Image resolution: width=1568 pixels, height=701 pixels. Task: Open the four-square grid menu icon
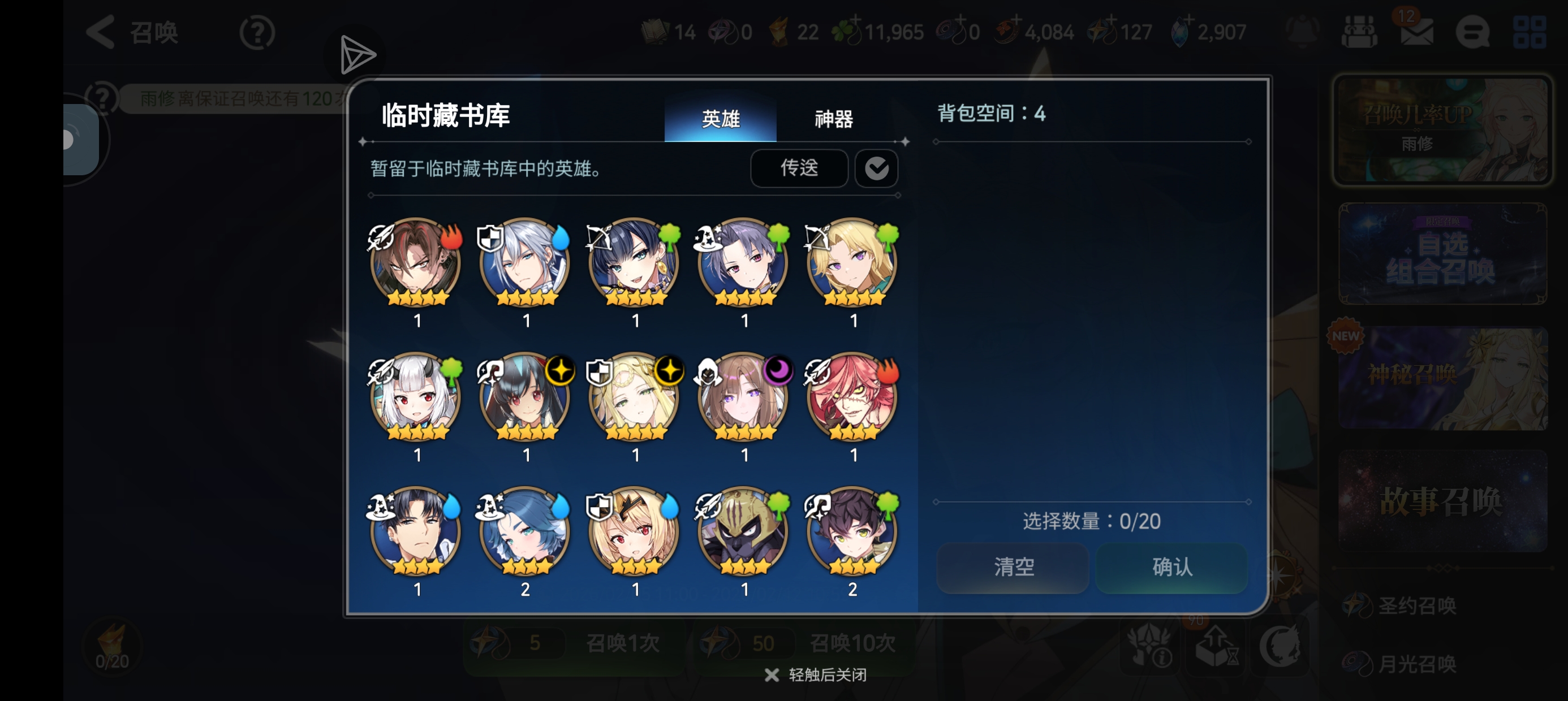click(x=1529, y=32)
